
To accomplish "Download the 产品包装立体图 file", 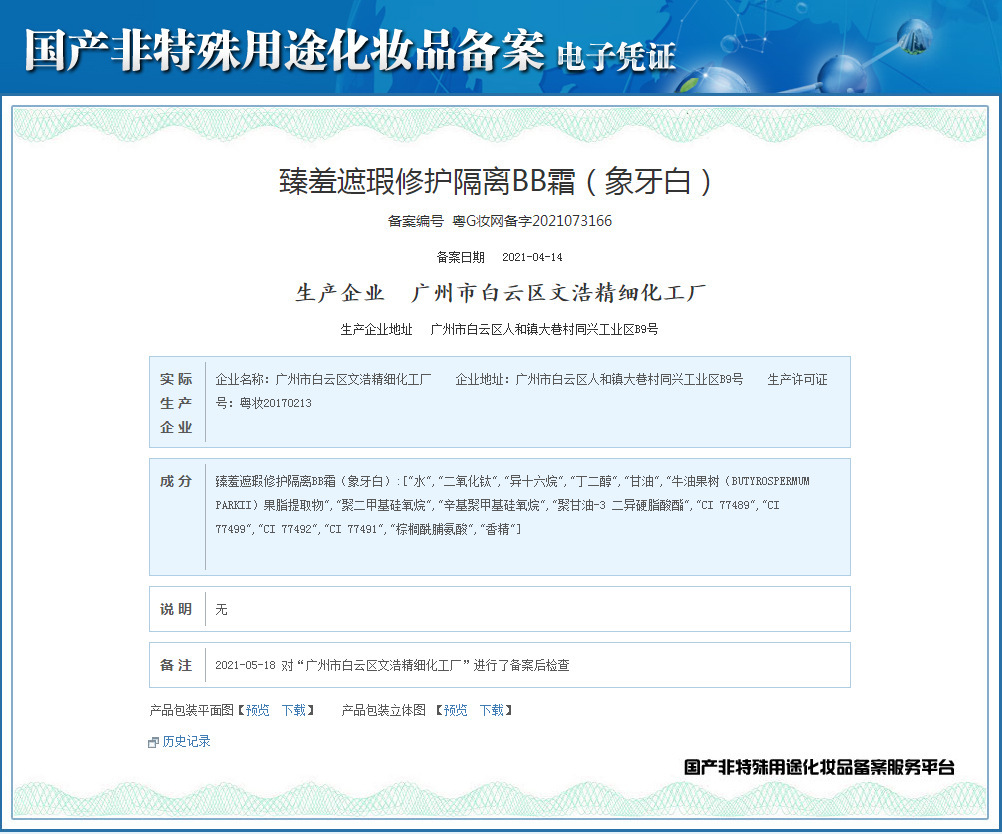I will (x=492, y=710).
